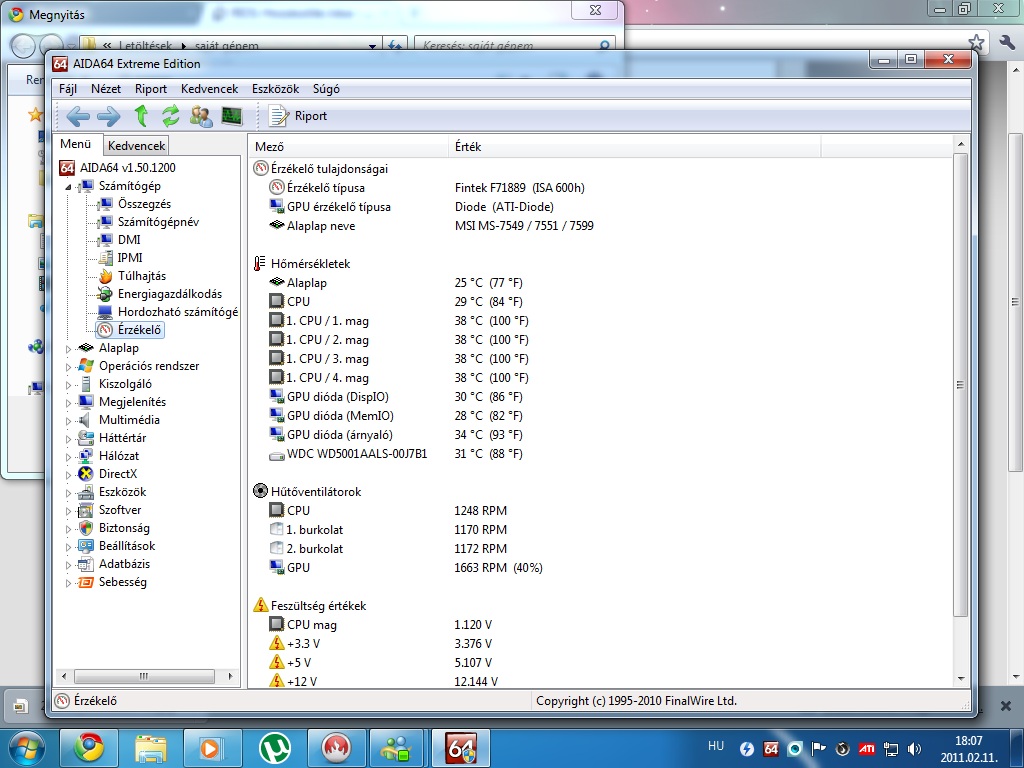The width and height of the screenshot is (1024, 768).
Task: Click the Adatbázis tree icon
Action: click(86, 564)
